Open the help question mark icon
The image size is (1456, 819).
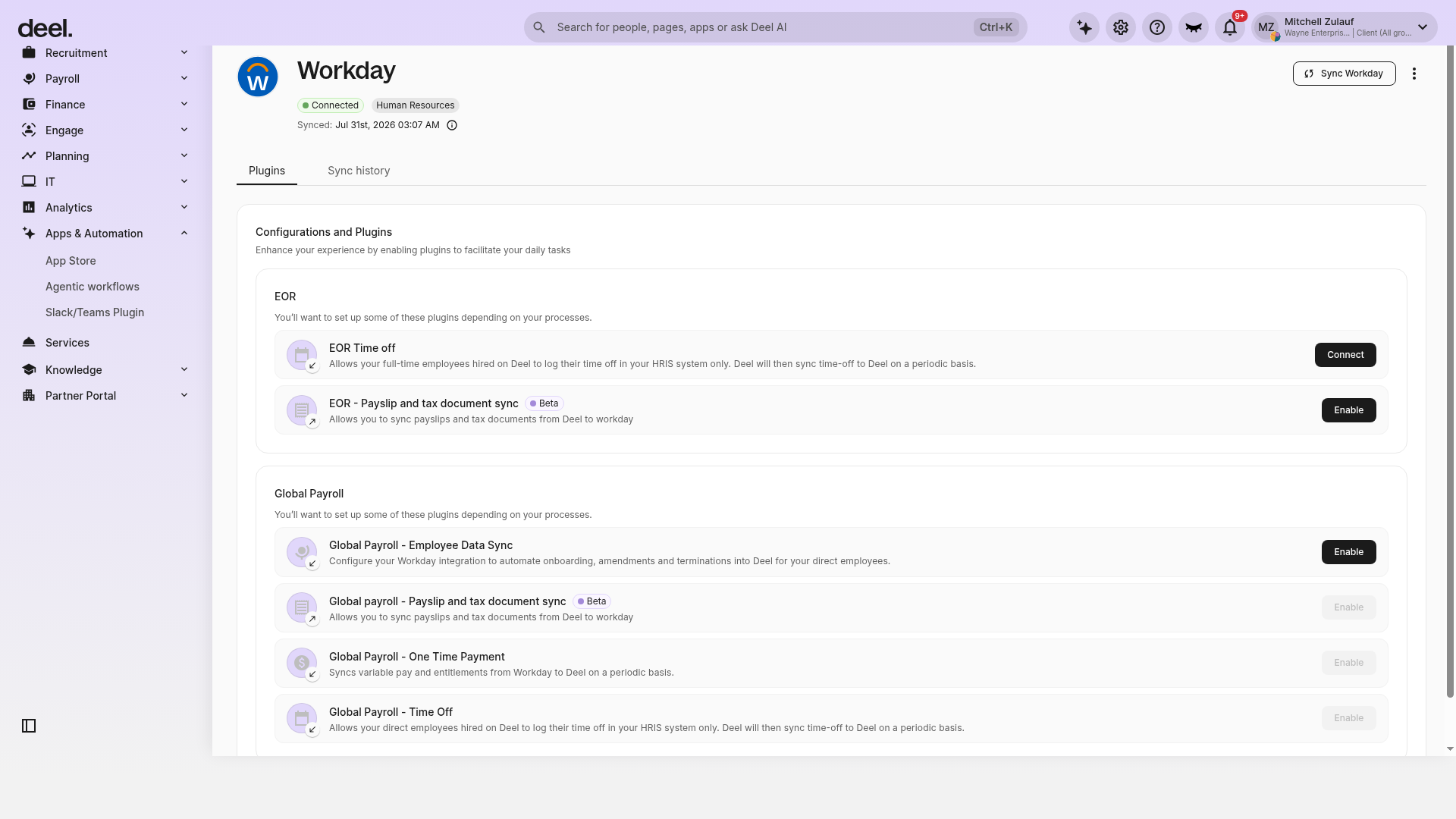1157,27
